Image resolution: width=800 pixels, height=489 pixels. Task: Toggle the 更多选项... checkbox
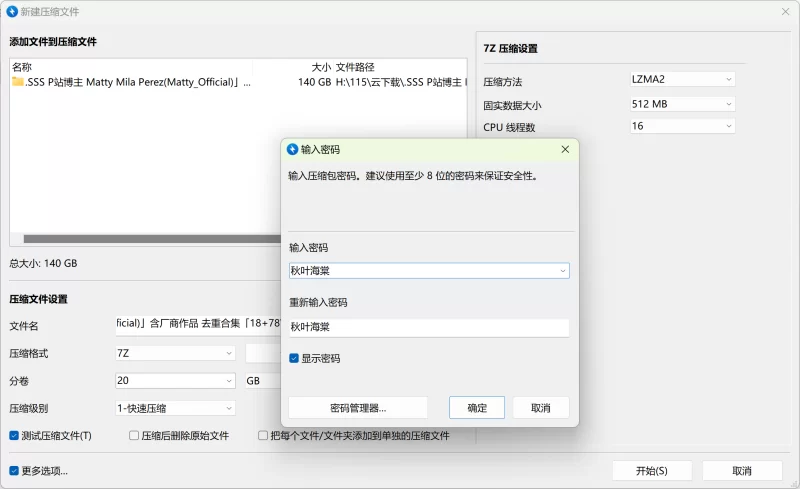pyautogui.click(x=14, y=471)
